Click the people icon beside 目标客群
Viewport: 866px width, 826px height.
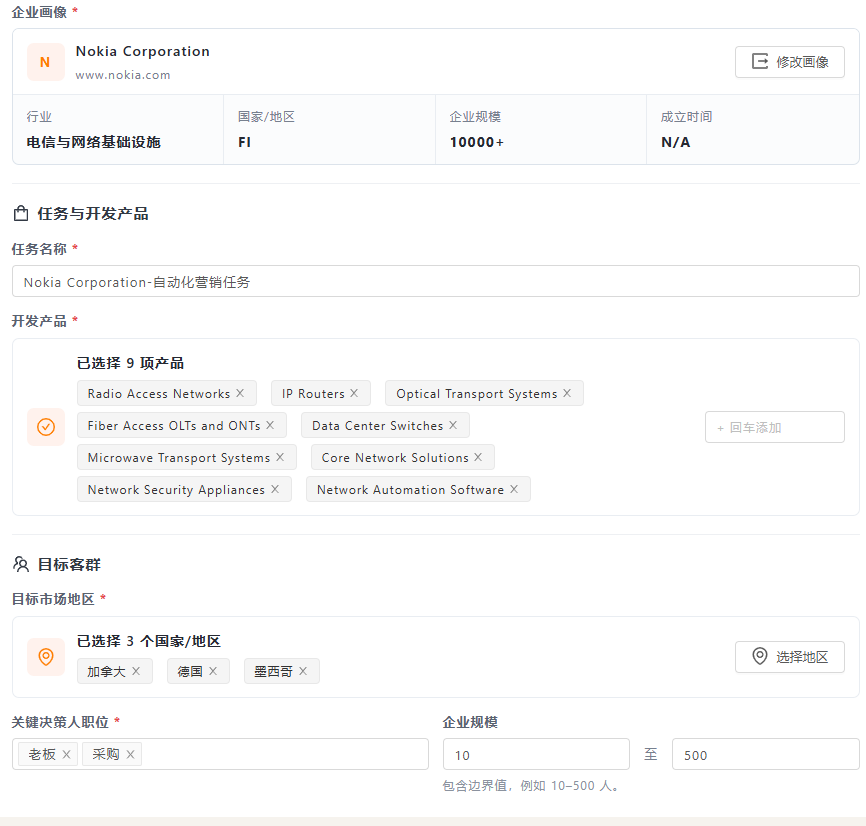click(21, 564)
